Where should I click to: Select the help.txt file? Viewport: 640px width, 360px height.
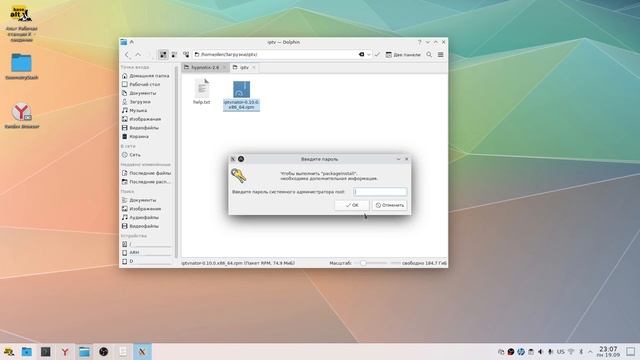click(x=202, y=92)
